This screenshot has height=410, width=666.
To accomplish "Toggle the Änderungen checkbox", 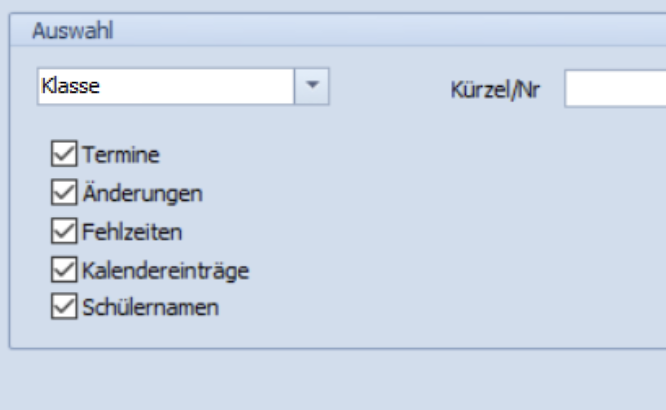I will point(64,192).
